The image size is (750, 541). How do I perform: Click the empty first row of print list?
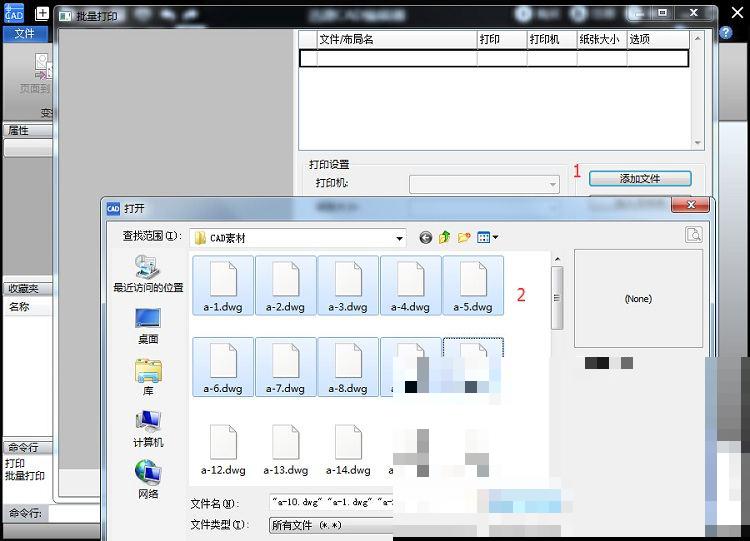pyautogui.click(x=494, y=58)
